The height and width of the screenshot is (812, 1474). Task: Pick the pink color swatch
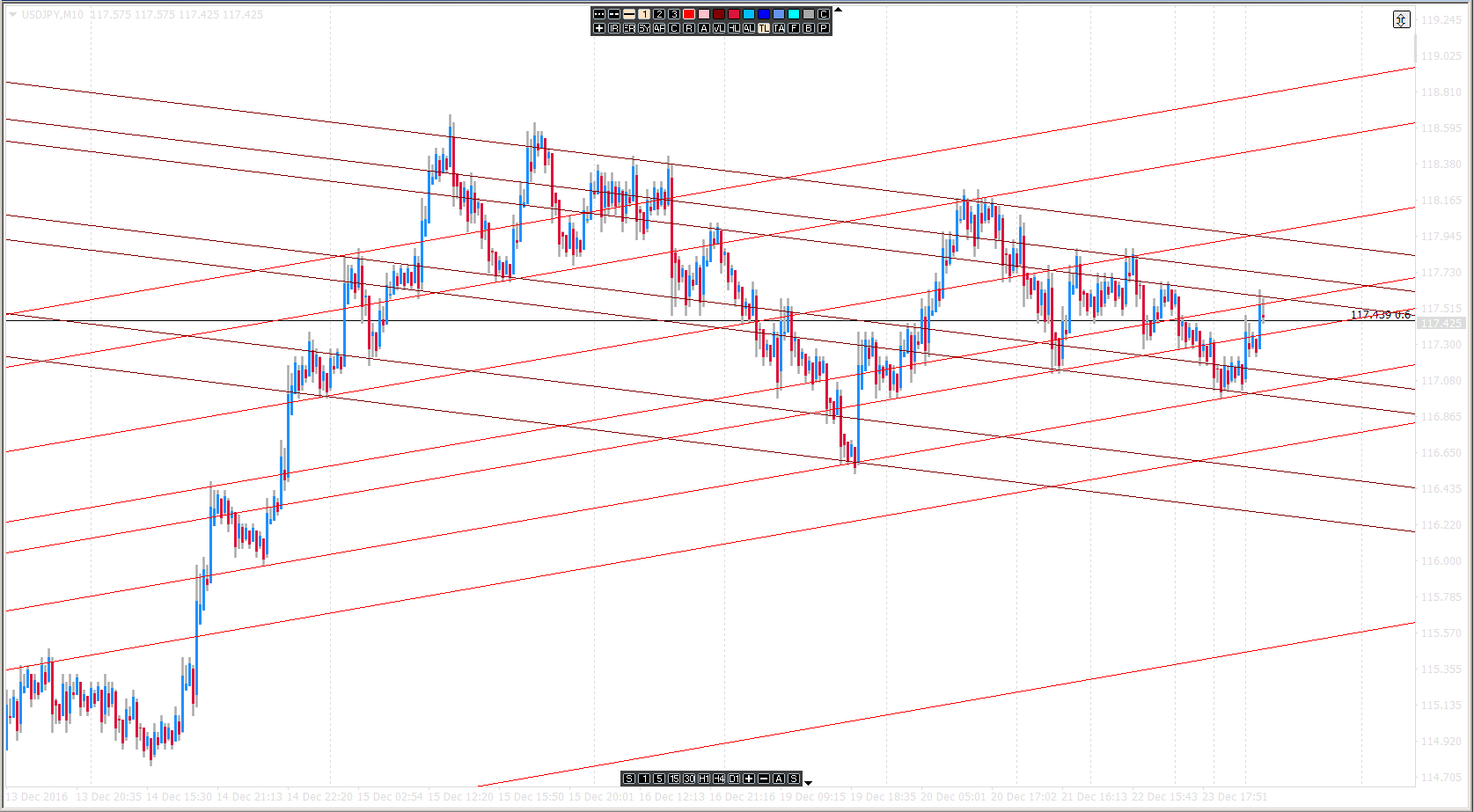(x=704, y=14)
